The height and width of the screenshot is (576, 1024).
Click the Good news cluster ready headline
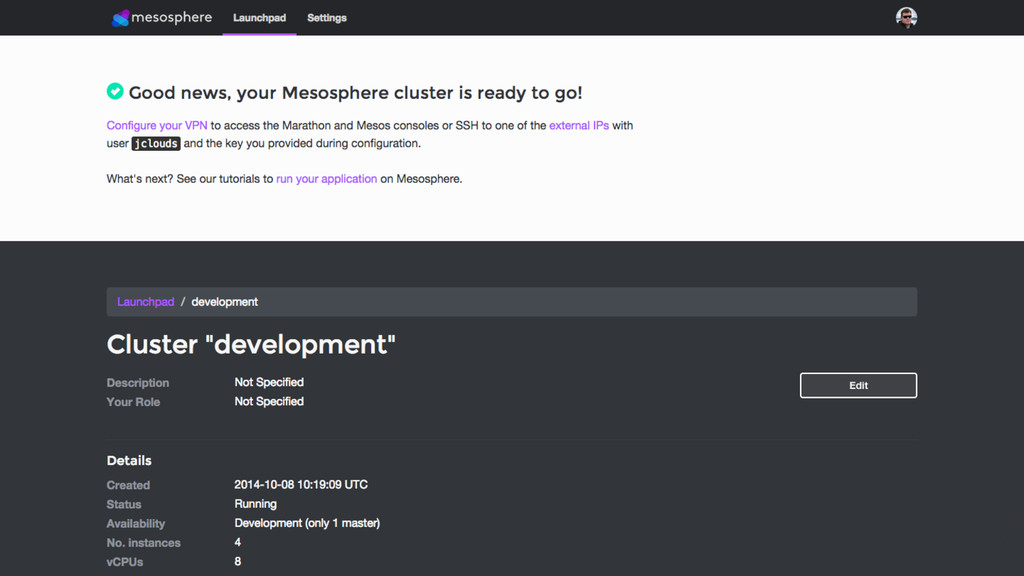[x=355, y=93]
